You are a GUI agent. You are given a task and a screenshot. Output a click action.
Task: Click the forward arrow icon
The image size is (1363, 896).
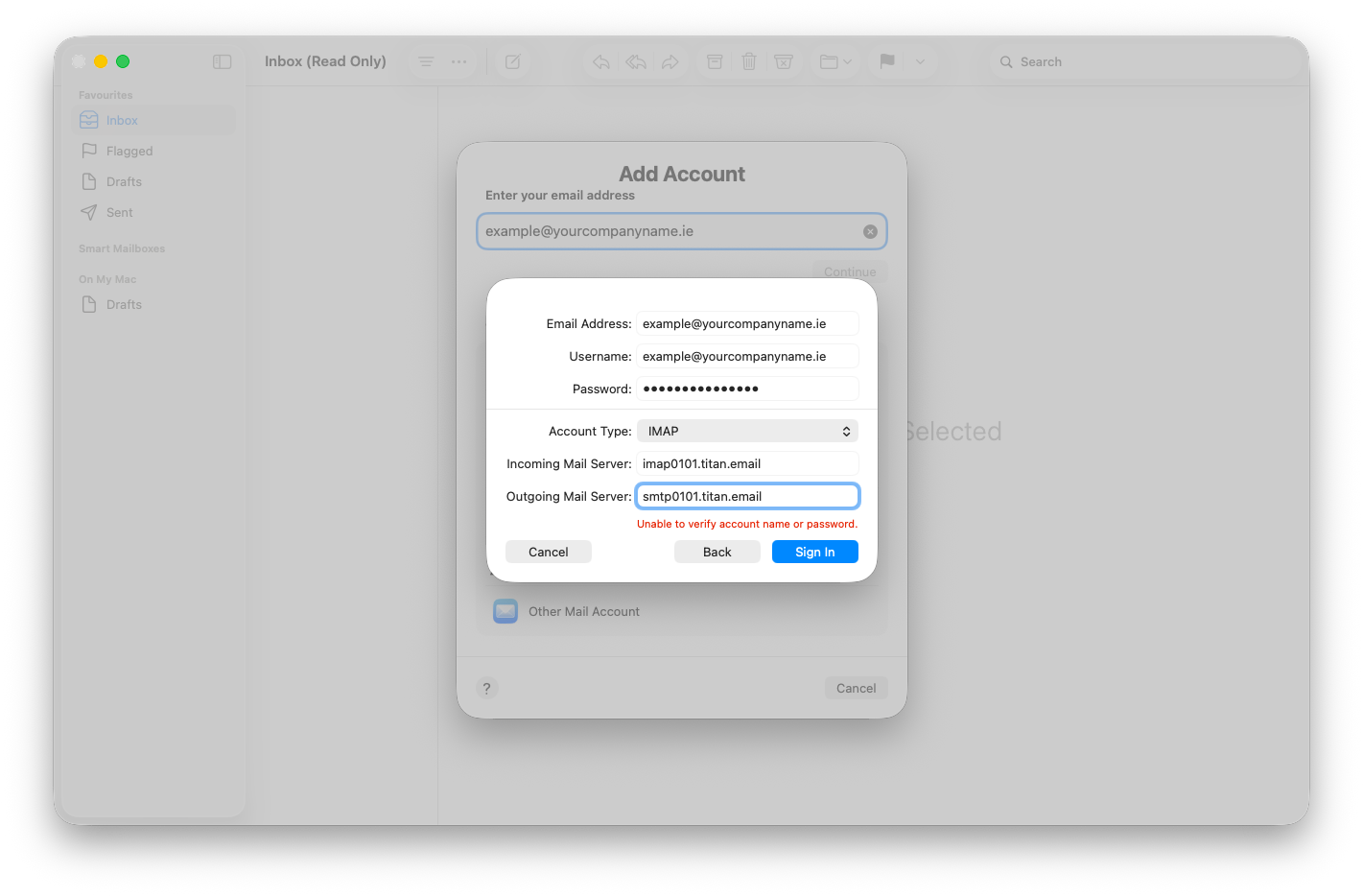pos(670,61)
